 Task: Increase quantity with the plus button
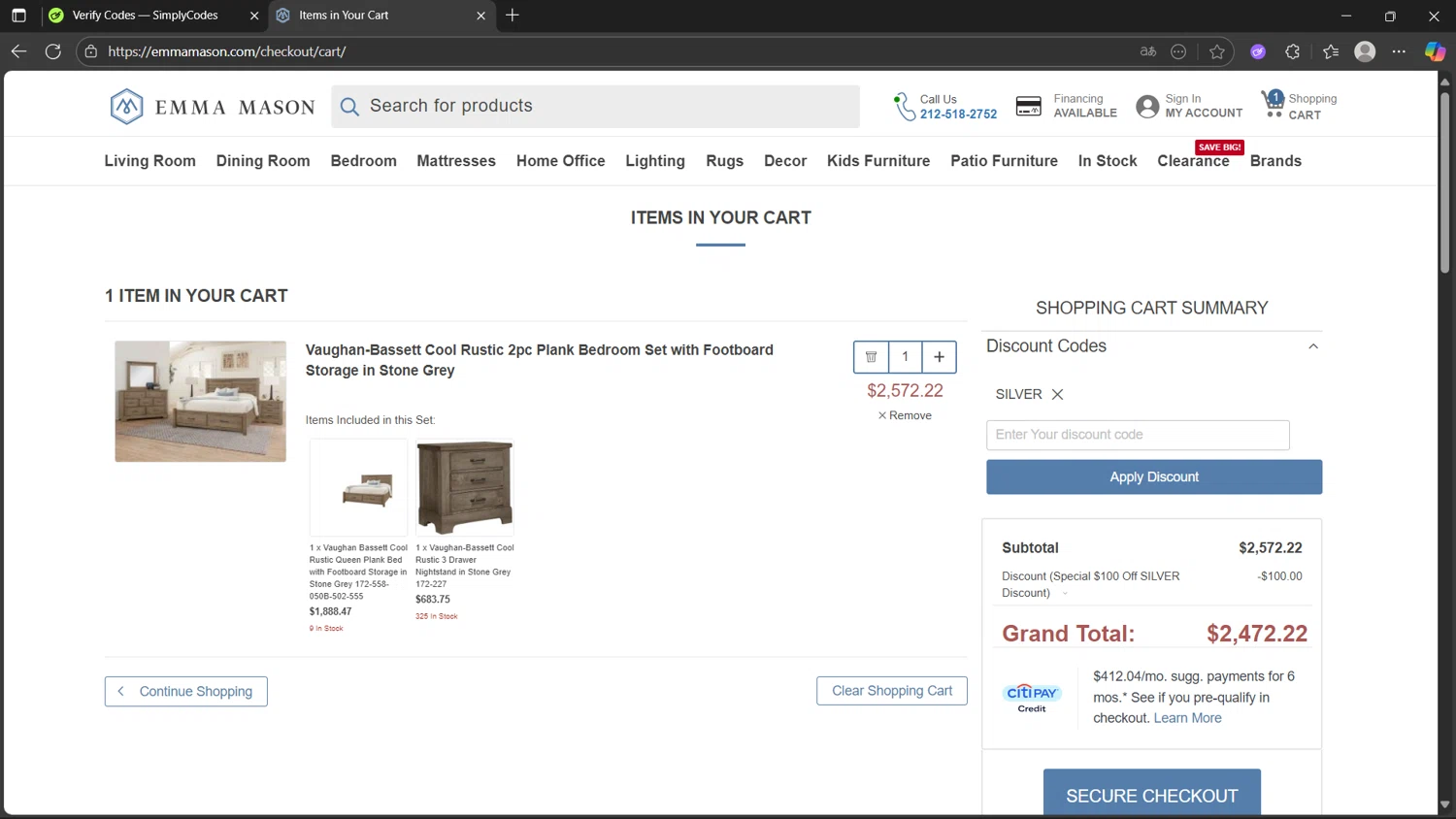(939, 357)
